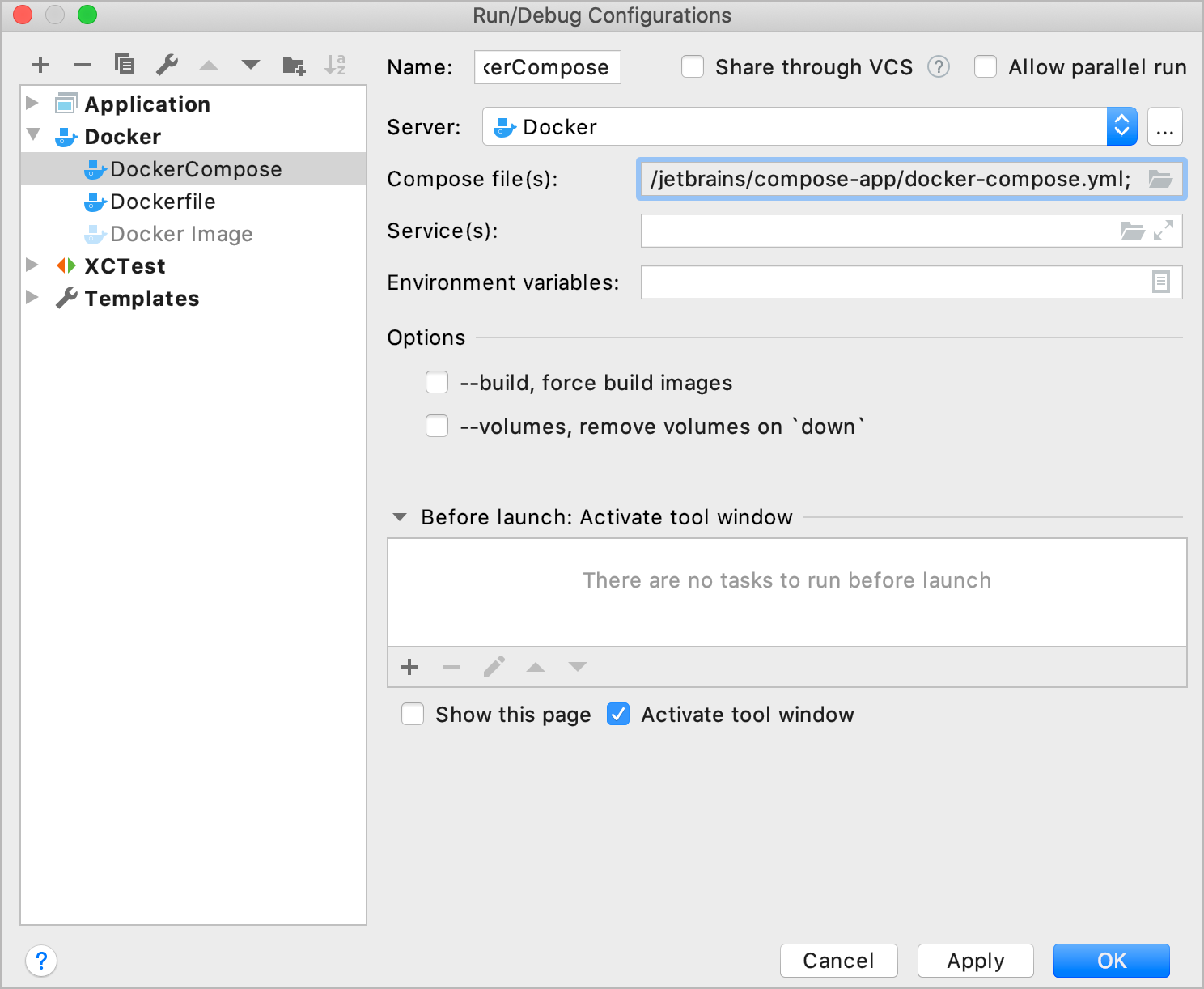Click the Apply button
Image resolution: width=1204 pixels, height=989 pixels.
[x=976, y=961]
